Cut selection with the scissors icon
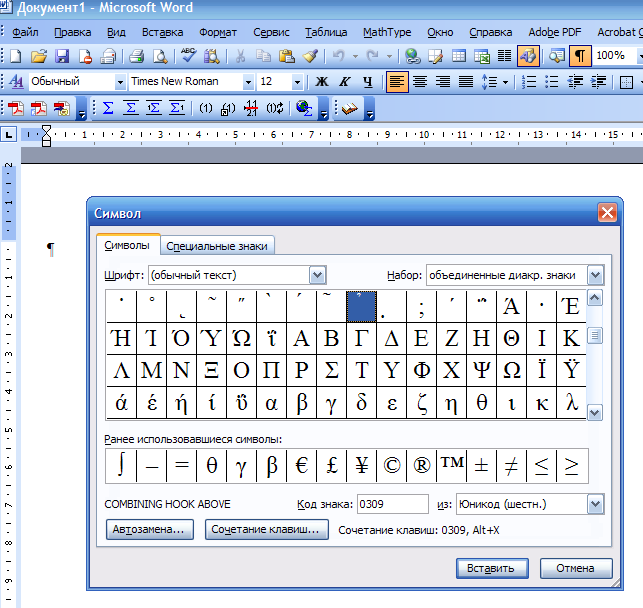The image size is (643, 608). (240, 56)
